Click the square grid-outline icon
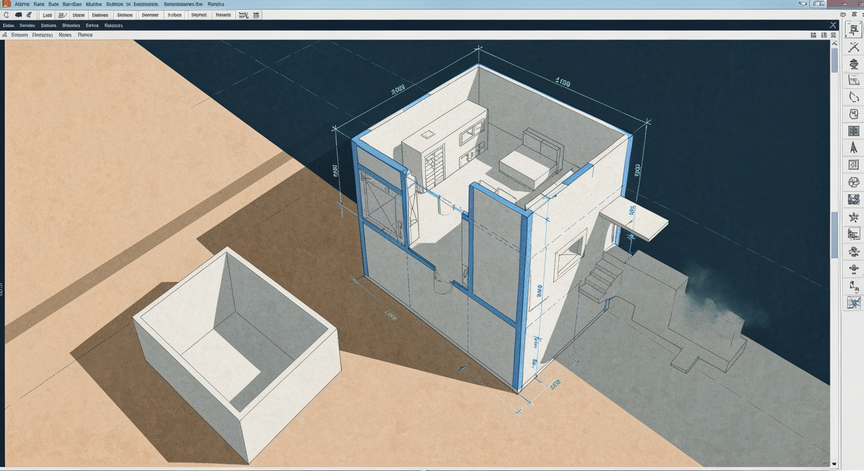Image resolution: width=864 pixels, height=471 pixels. pos(854,165)
